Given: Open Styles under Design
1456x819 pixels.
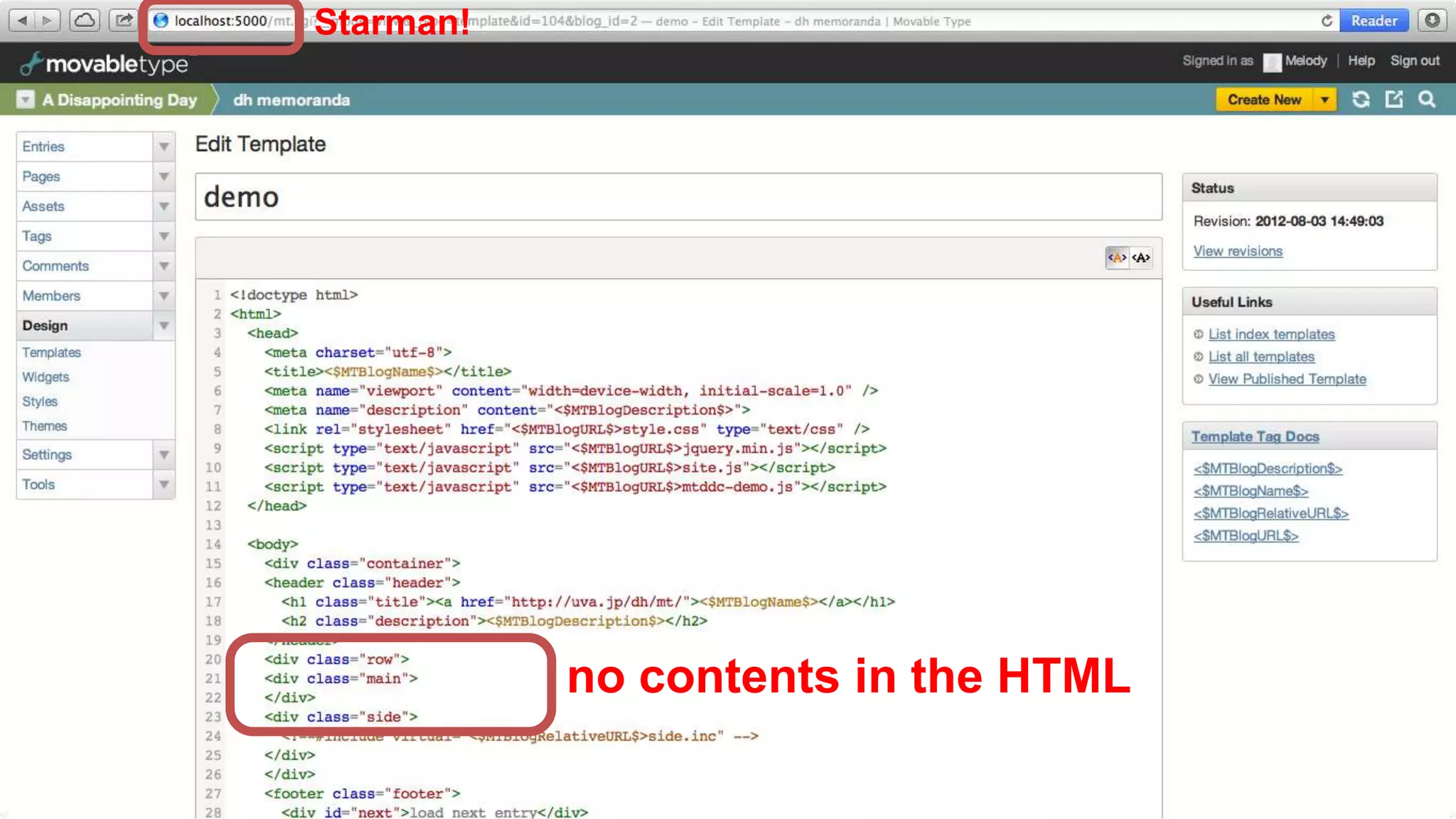Looking at the screenshot, I should (x=40, y=402).
